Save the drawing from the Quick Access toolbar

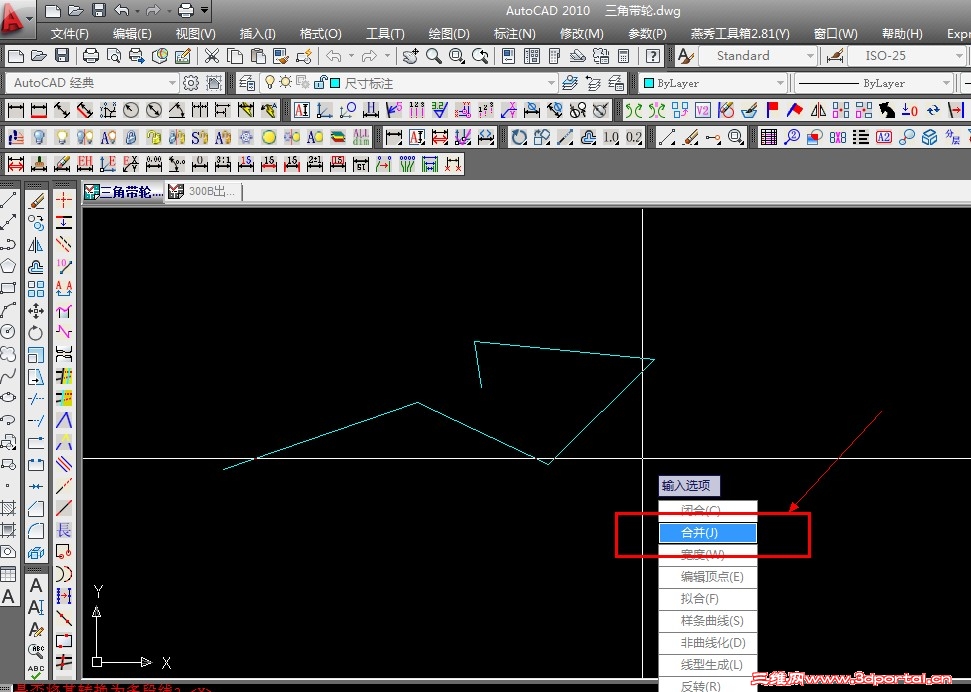coord(98,10)
